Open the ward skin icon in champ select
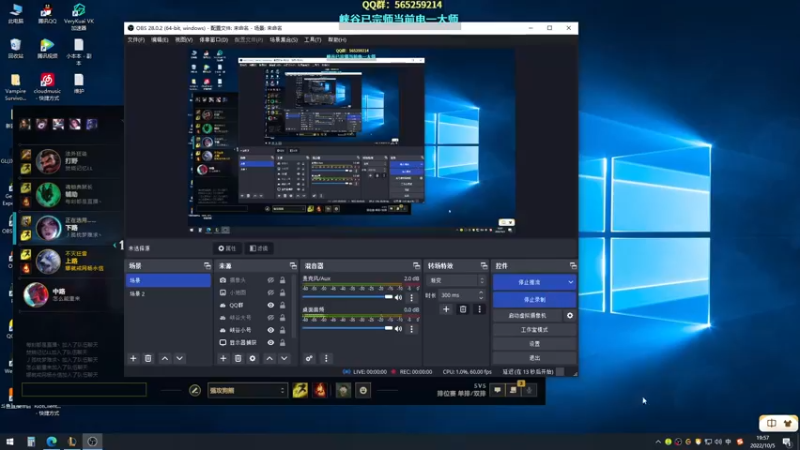The image size is (800, 450). (343, 391)
